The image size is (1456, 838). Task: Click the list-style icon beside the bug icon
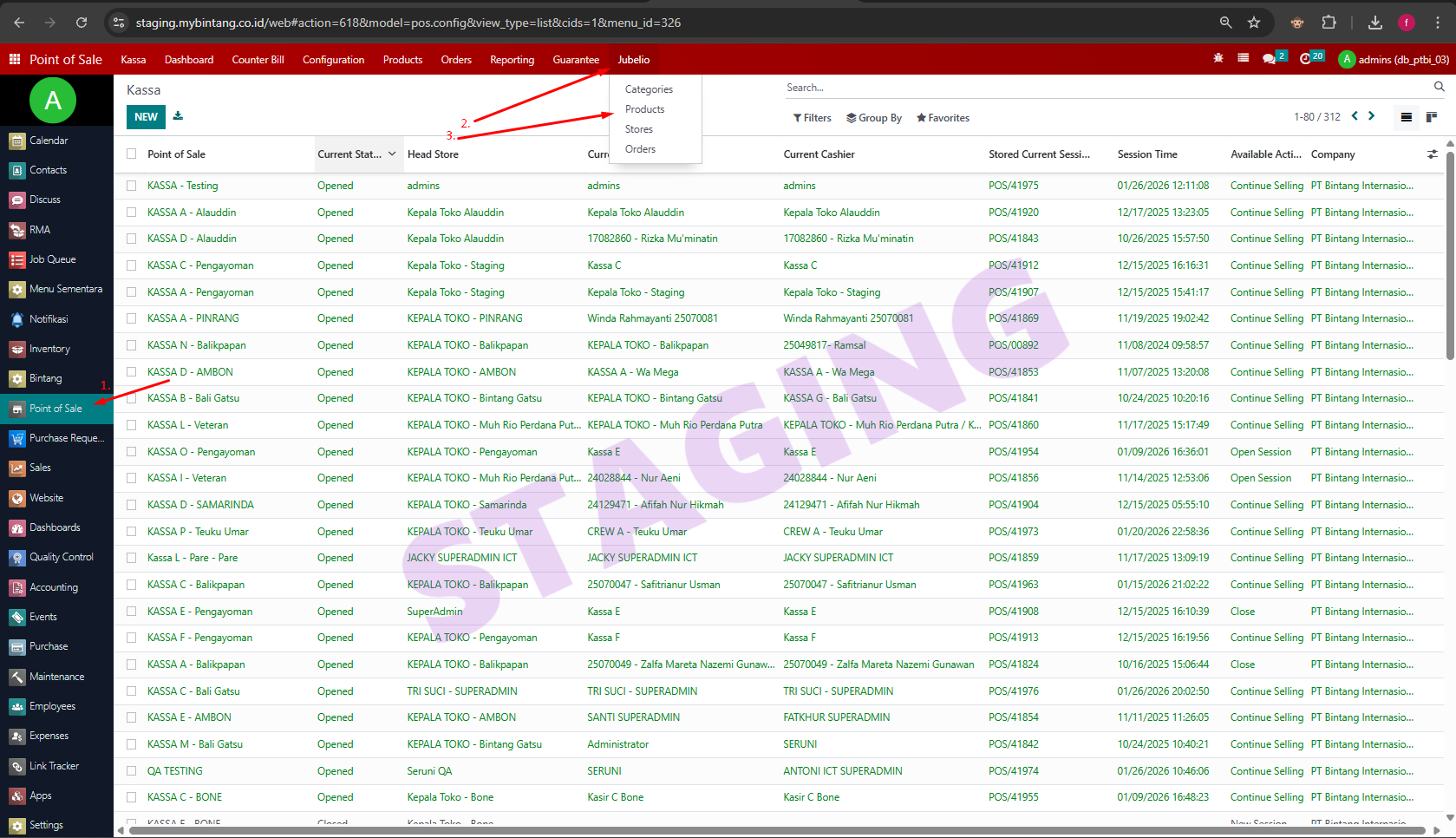coord(1244,58)
